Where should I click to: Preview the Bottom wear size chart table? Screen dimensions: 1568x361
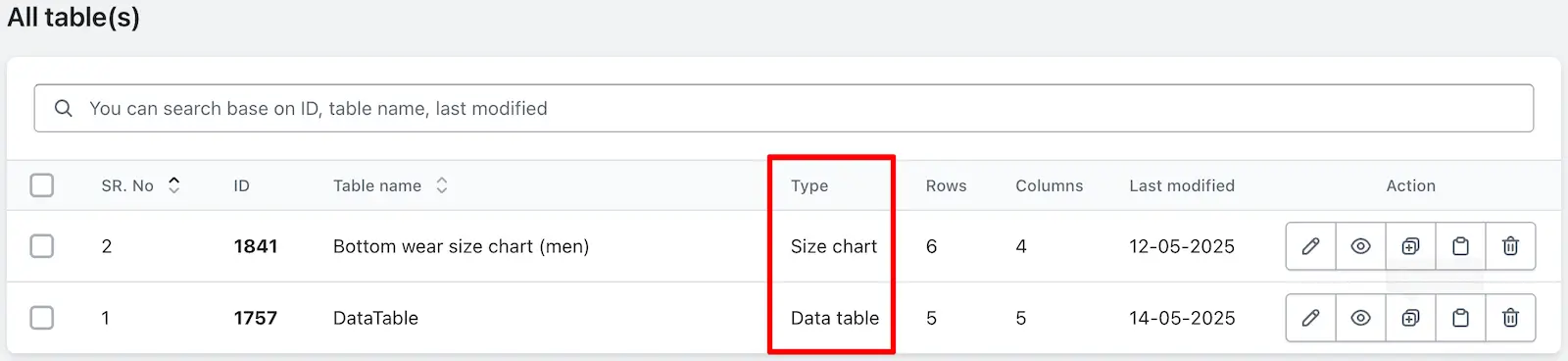tap(1361, 246)
